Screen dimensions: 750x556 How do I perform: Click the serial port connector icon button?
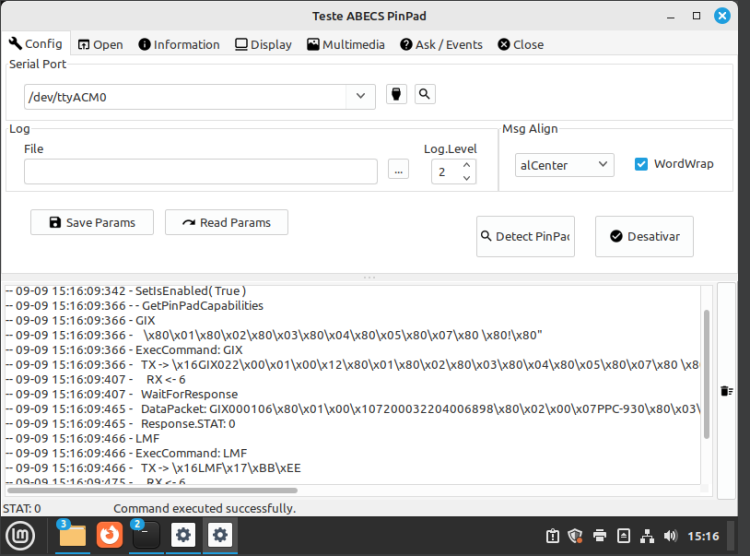tap(397, 94)
